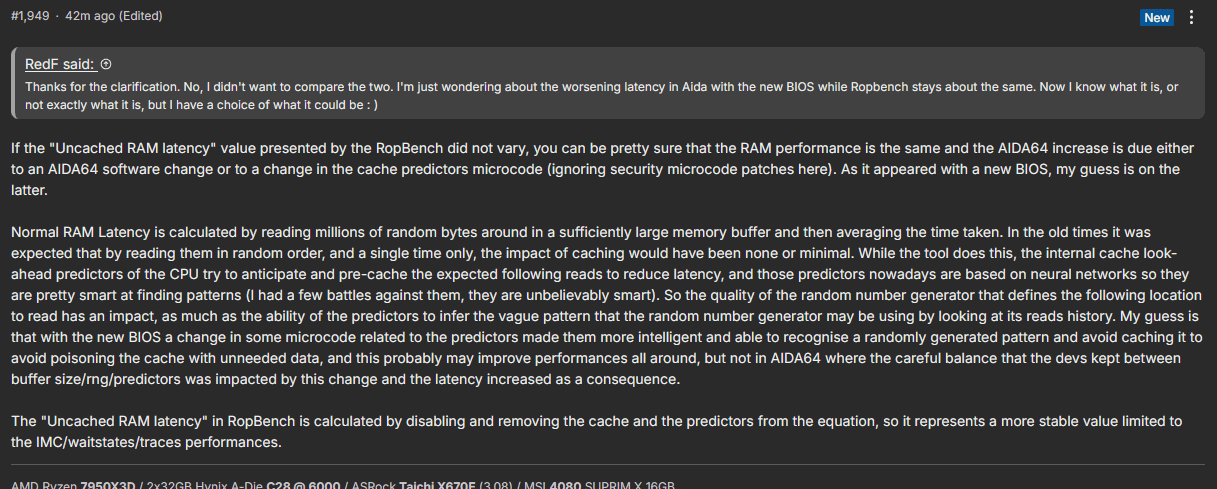Click the paragraph beginning Normal RAM Latency is calculated
The image size is (1217, 489).
[606, 305]
